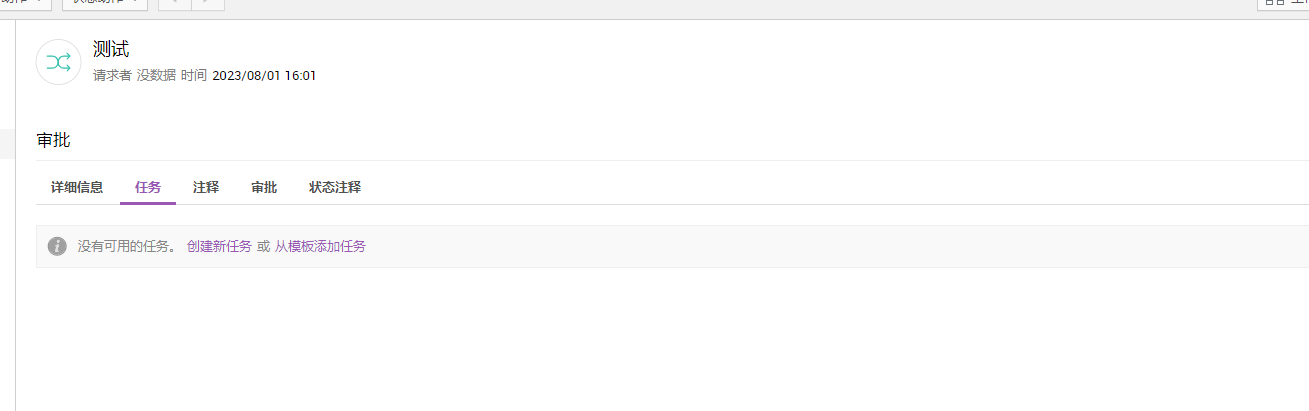Click the gray highlighted strip on the left sidebar
This screenshot has width=1309, height=411.
[x=7, y=143]
